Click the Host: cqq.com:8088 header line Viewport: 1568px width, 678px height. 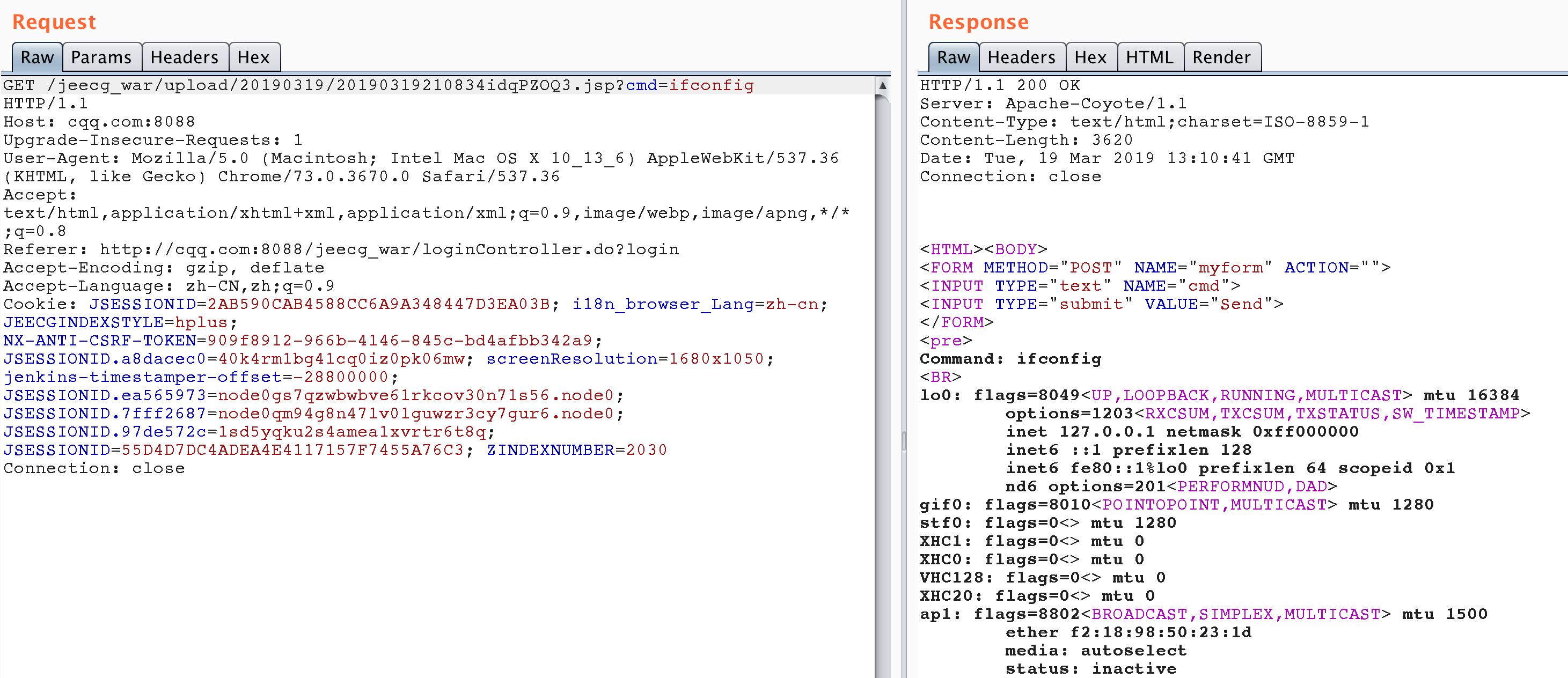coord(99,122)
